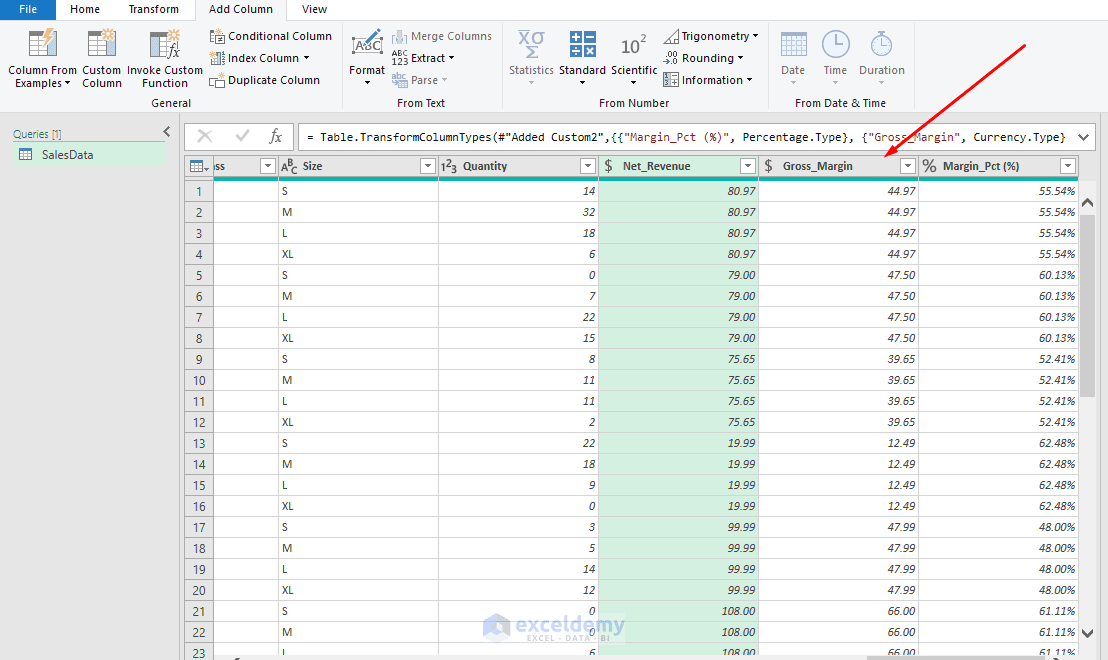Select Size cell in row 4
This screenshot has height=660, width=1108.
[x=358, y=254]
